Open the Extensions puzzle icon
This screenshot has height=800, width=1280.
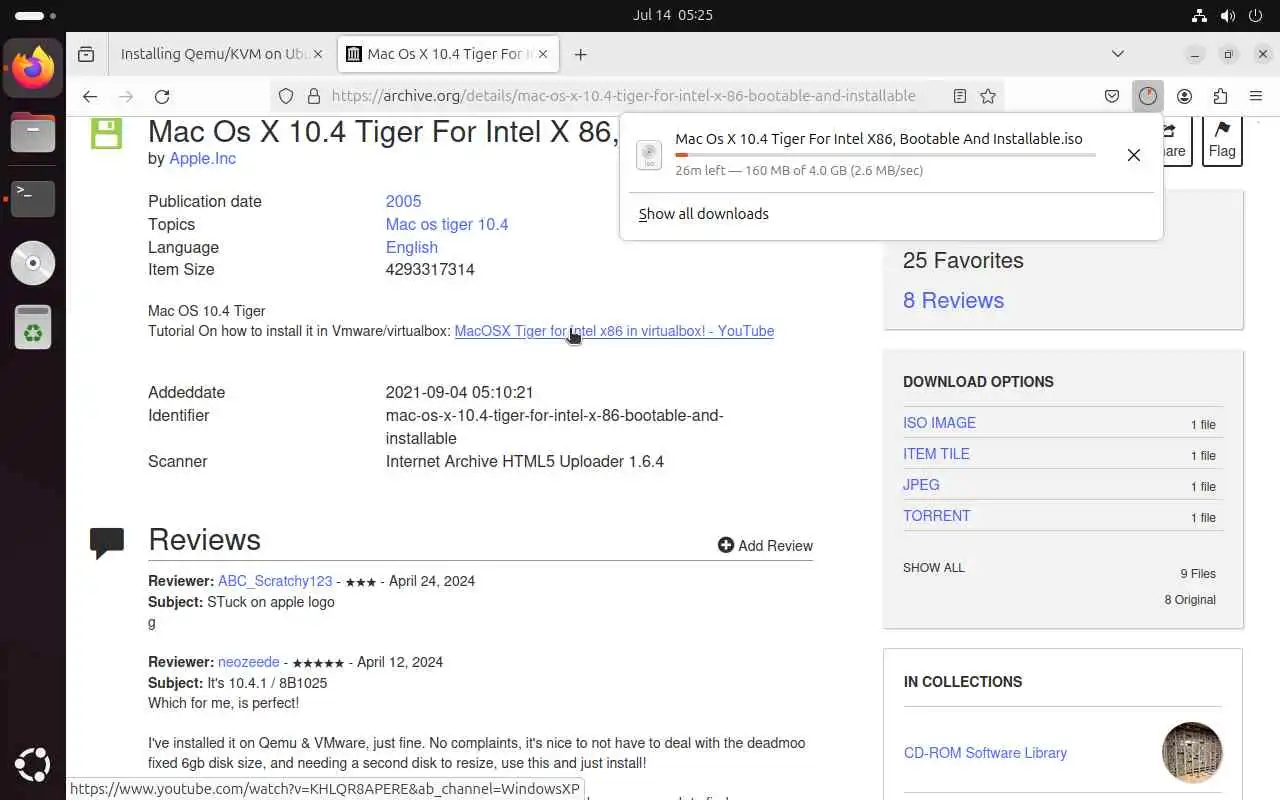pyautogui.click(x=1220, y=96)
